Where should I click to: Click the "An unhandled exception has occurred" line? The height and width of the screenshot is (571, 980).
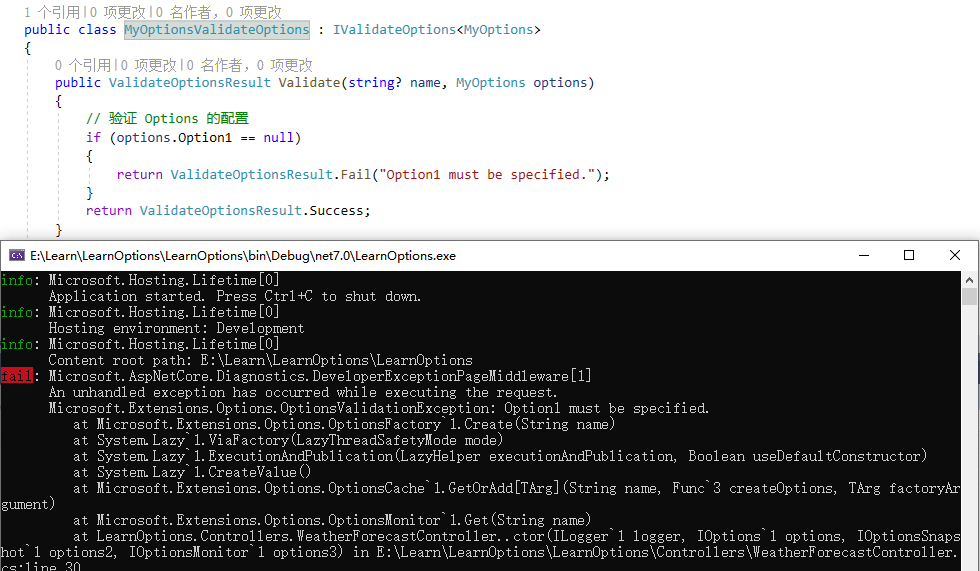pos(302,392)
